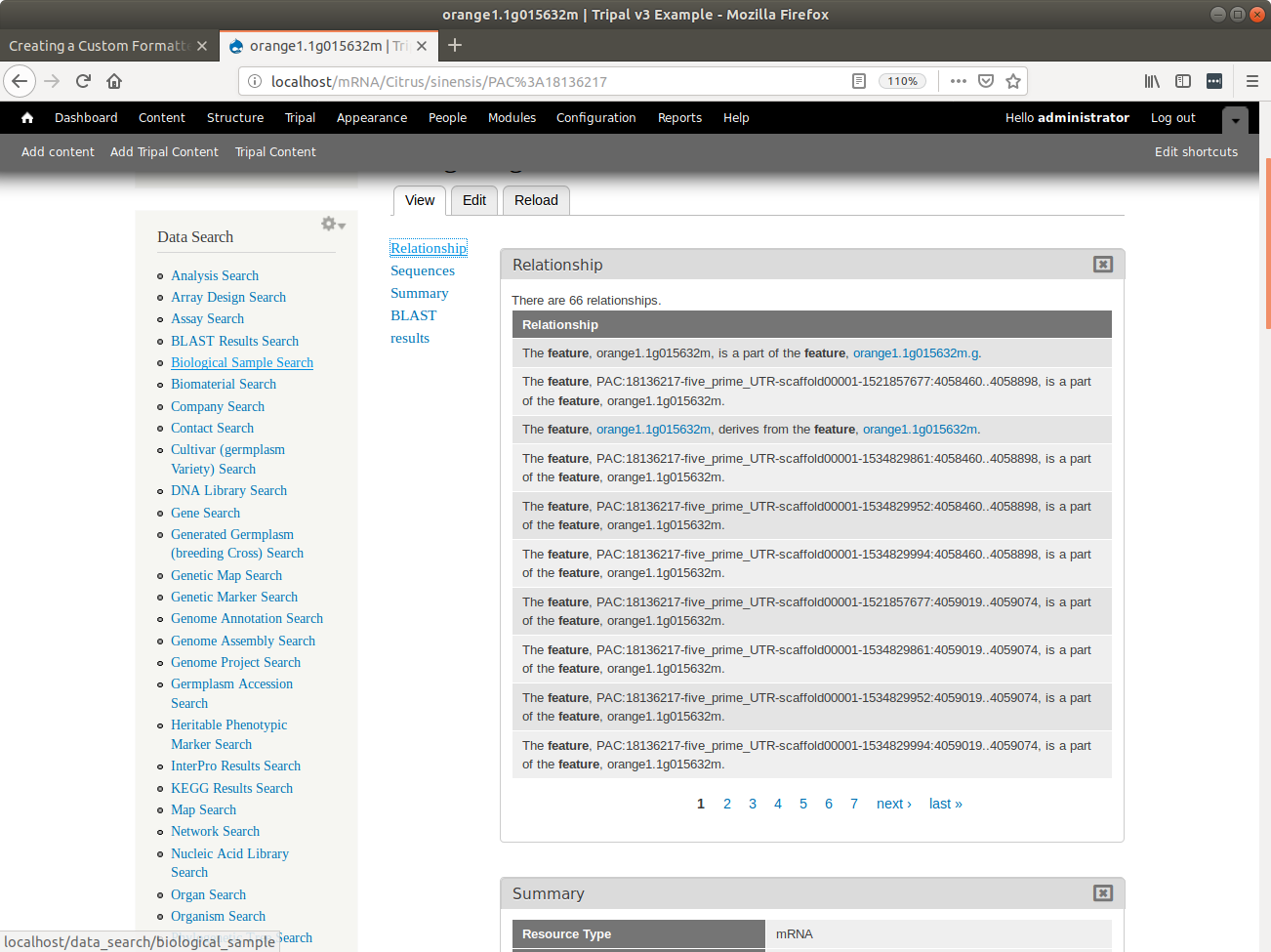Toggle reader view icon in address bar
This screenshot has width=1271, height=952.
pos(859,81)
